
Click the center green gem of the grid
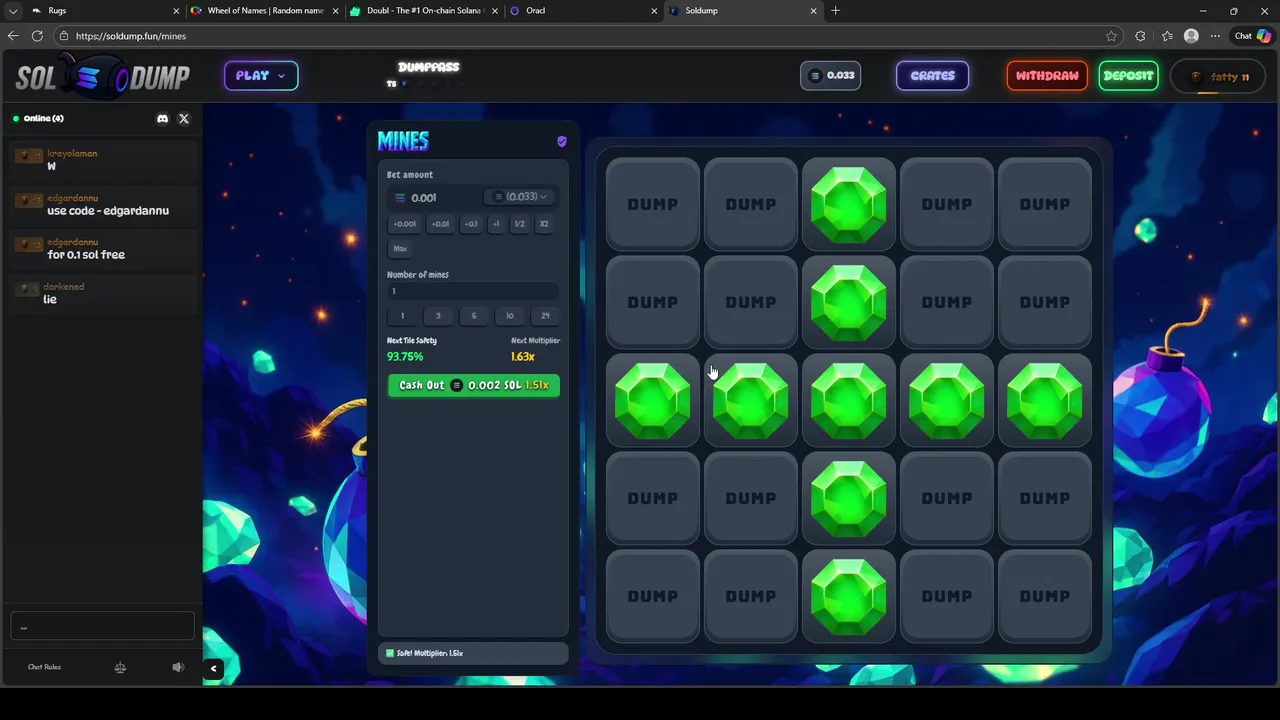tap(849, 400)
